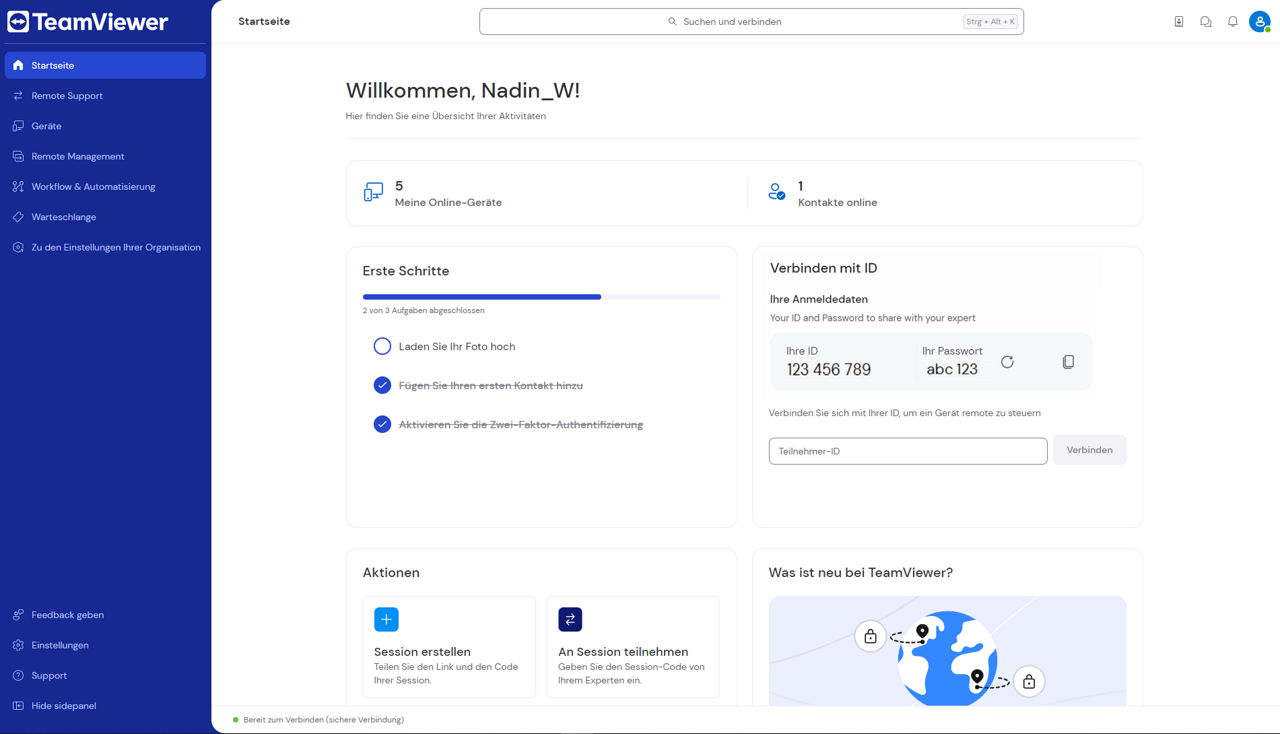Screen dimensions: 1280x734
Task: Click the An Session teilnehmen arrows icon
Action: coord(570,619)
